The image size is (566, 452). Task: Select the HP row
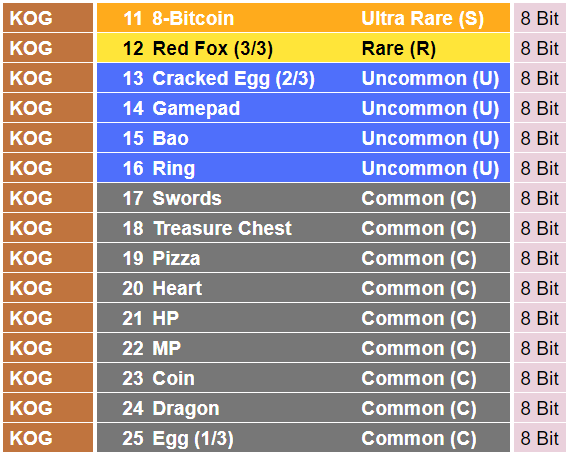pyautogui.click(x=303, y=318)
